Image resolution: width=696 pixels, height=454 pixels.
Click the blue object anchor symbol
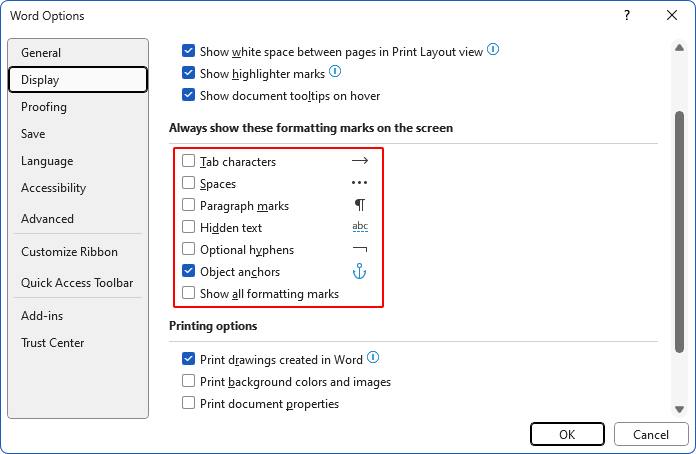pyautogui.click(x=360, y=271)
